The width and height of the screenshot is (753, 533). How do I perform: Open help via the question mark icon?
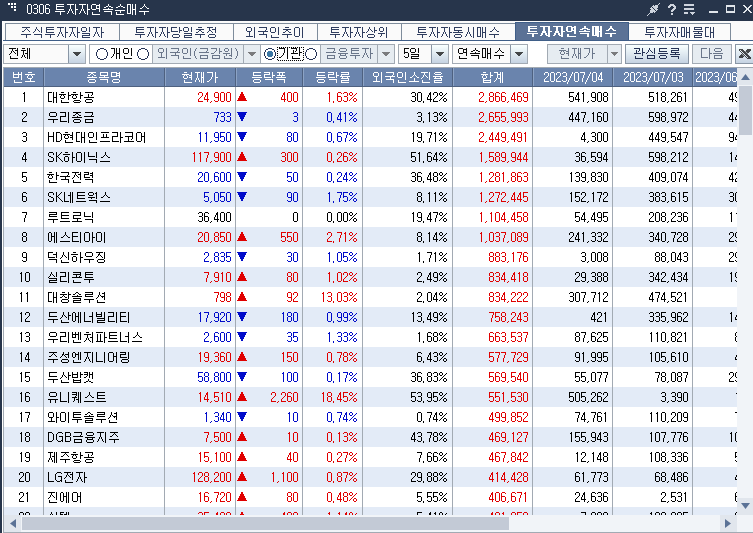coord(672,9)
